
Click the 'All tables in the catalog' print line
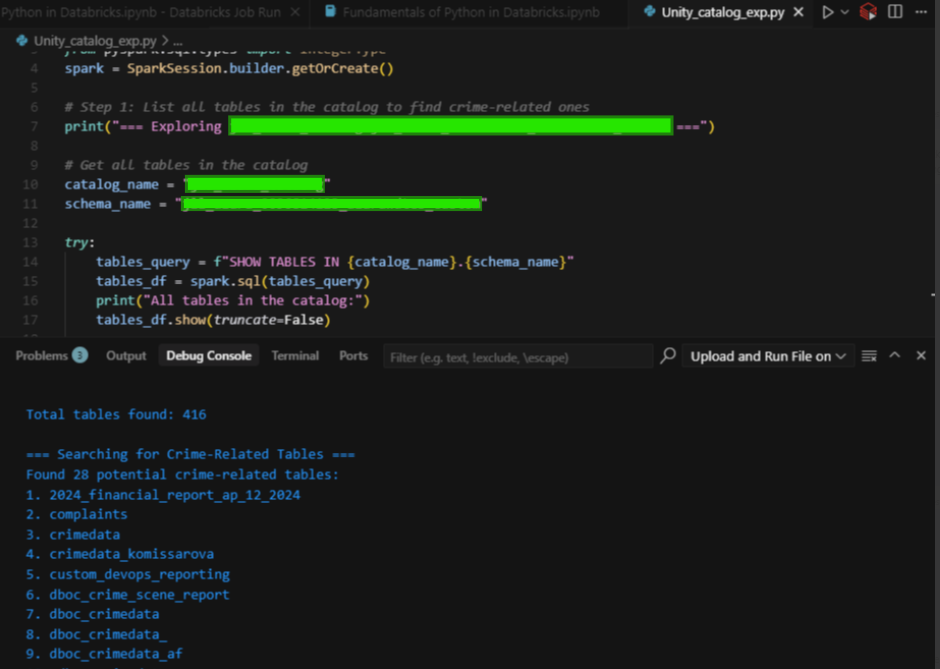click(233, 300)
